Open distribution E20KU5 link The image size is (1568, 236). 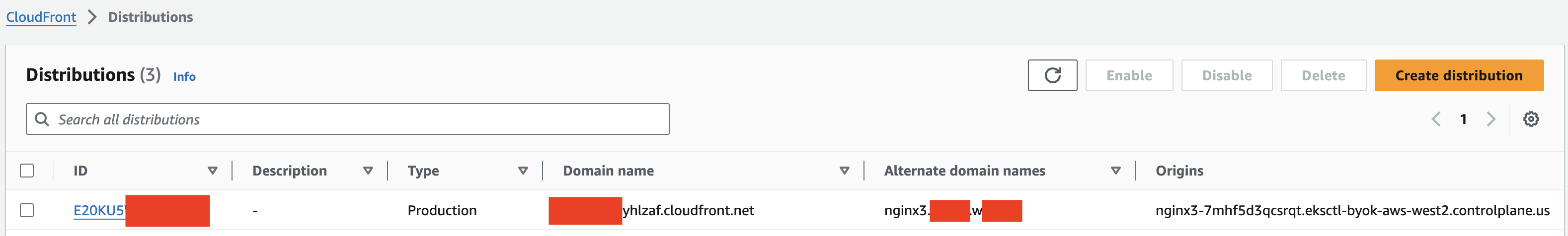click(99, 210)
